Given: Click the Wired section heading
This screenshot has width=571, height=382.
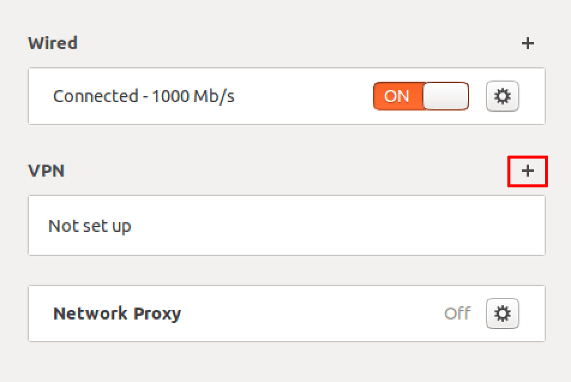Looking at the screenshot, I should tap(53, 43).
